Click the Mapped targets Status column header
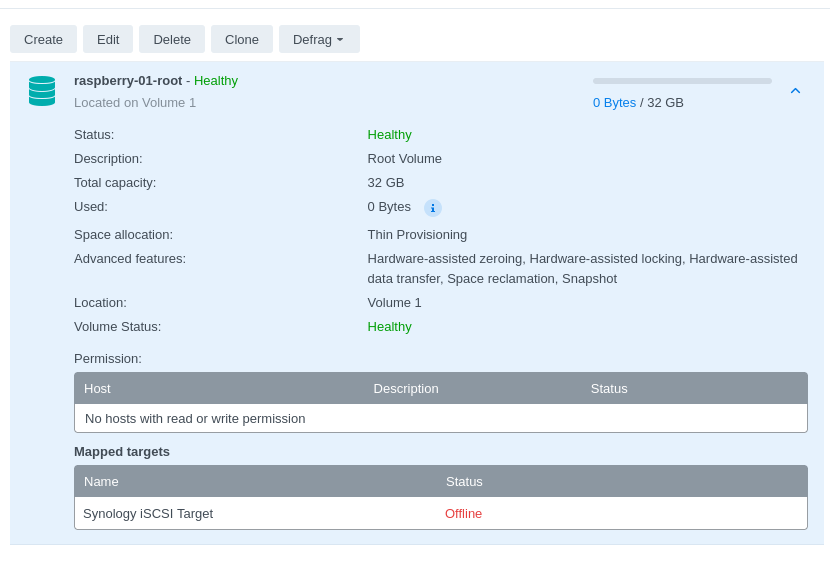830x566 pixels. [464, 482]
